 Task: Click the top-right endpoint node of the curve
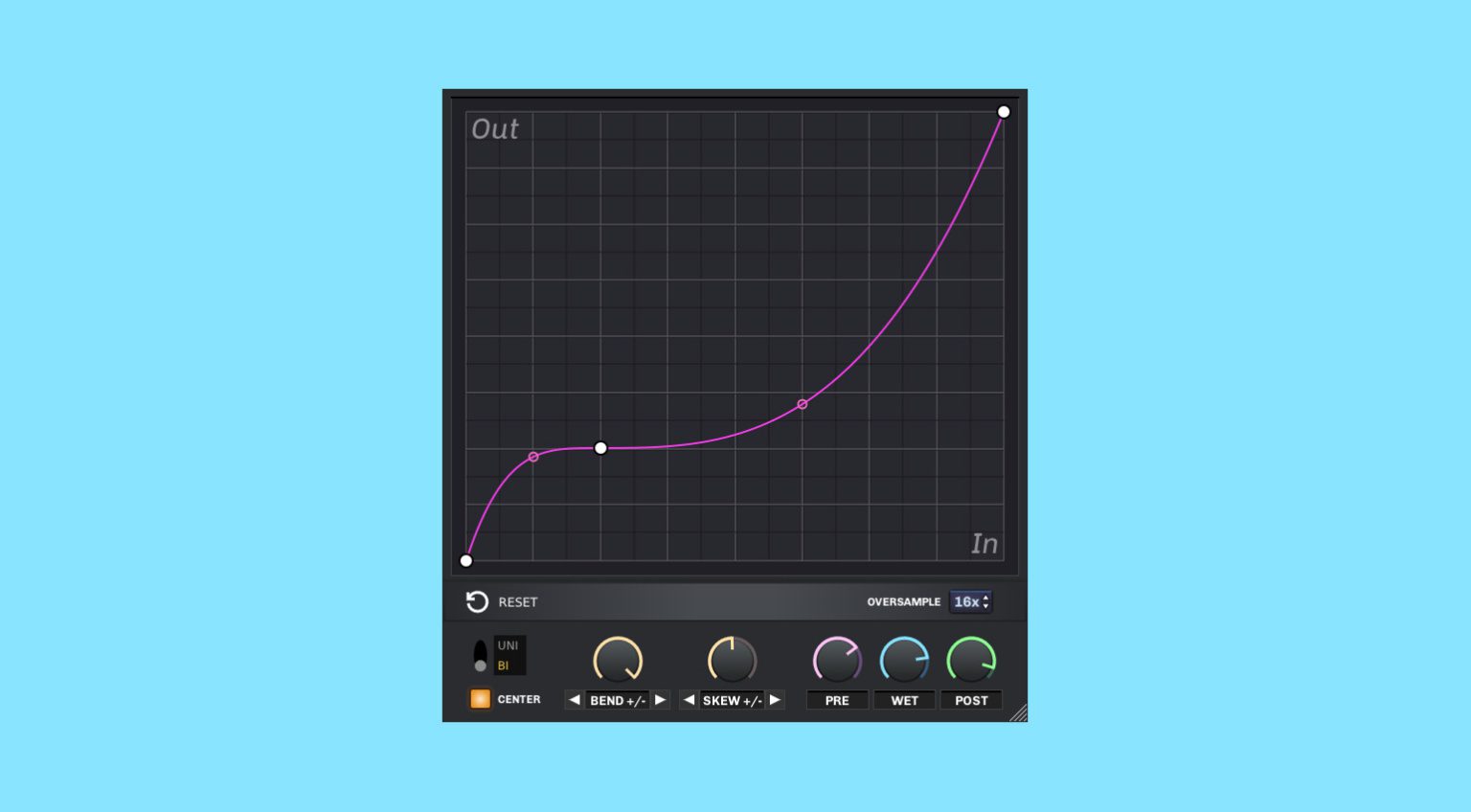click(x=1004, y=111)
